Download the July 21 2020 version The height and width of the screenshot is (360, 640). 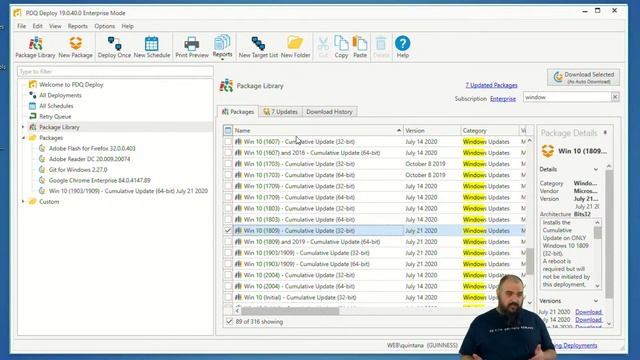589,312
